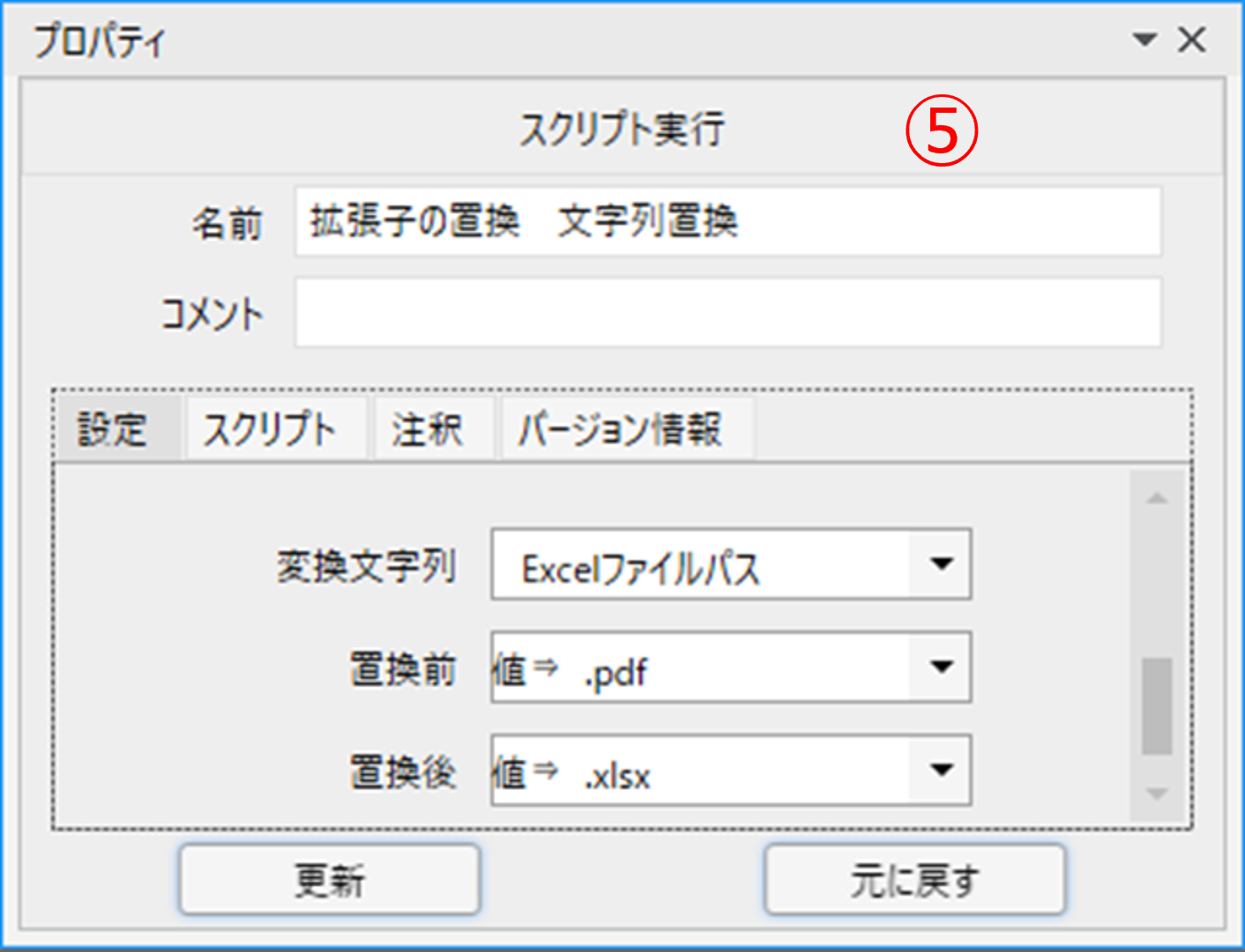Open the プロパティ panel options arrow
This screenshot has height=952, width=1245.
[1144, 40]
